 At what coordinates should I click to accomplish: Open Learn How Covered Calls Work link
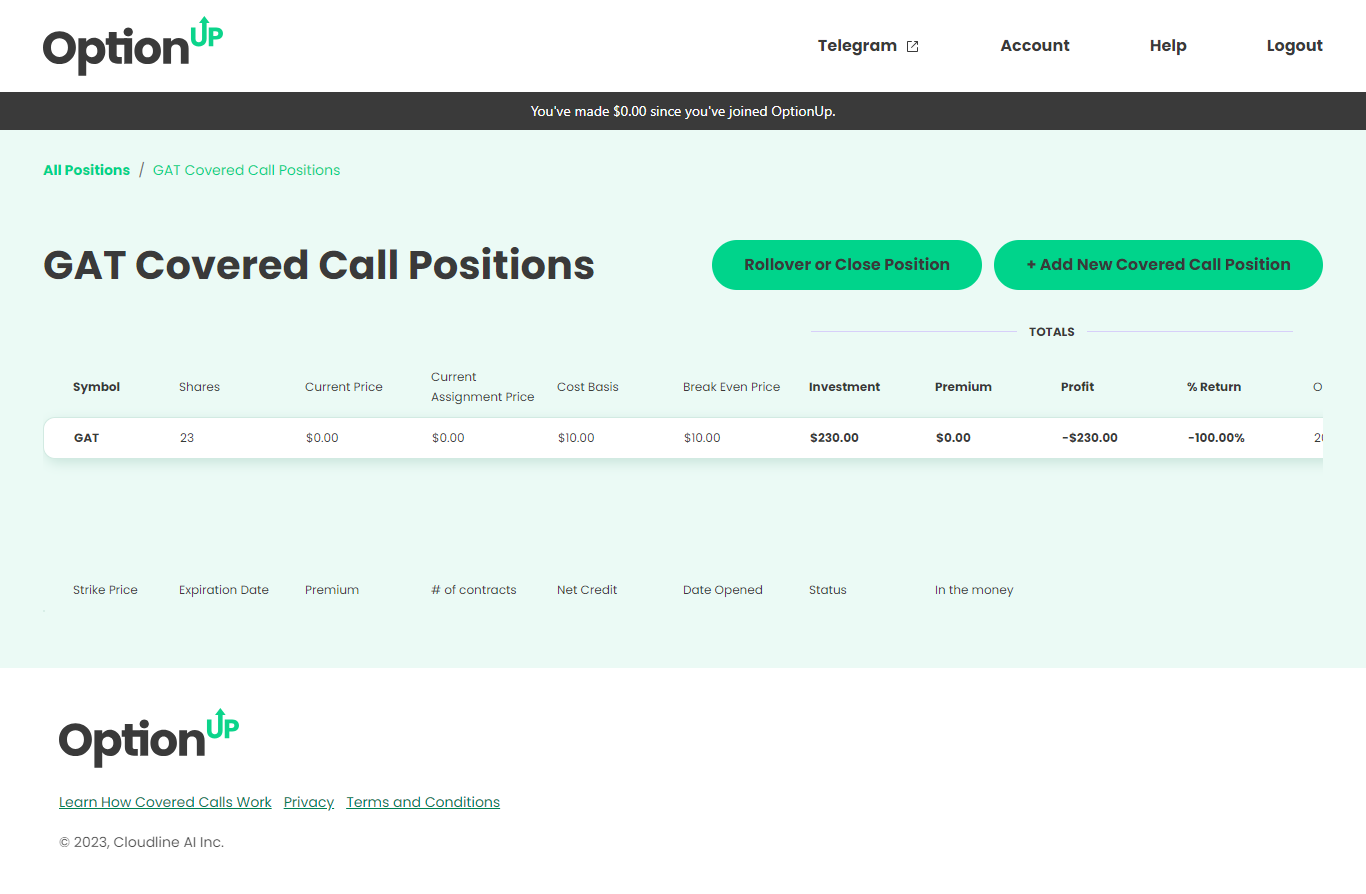(165, 802)
